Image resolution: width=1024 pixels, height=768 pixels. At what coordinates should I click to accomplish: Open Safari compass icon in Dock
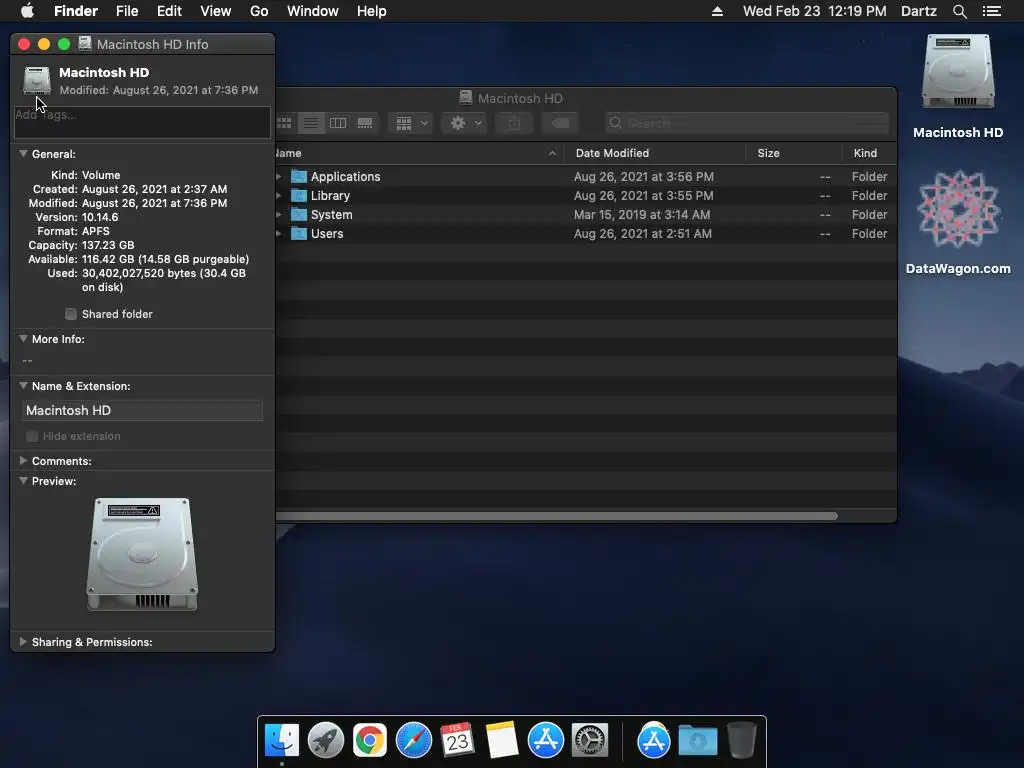413,741
